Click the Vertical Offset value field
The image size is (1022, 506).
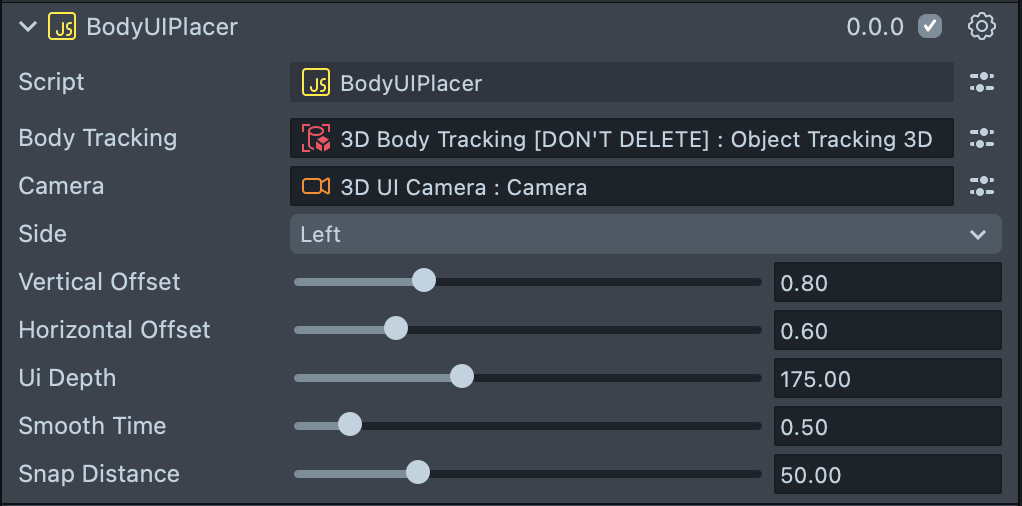pyautogui.click(x=887, y=282)
